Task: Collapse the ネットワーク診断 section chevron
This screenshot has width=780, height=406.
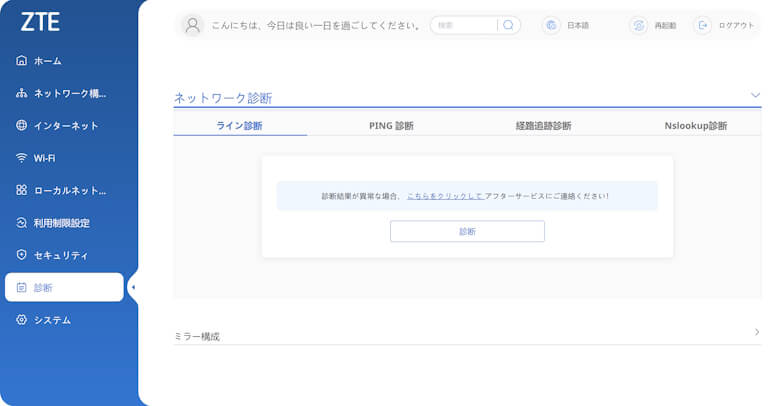Action: pos(755,95)
